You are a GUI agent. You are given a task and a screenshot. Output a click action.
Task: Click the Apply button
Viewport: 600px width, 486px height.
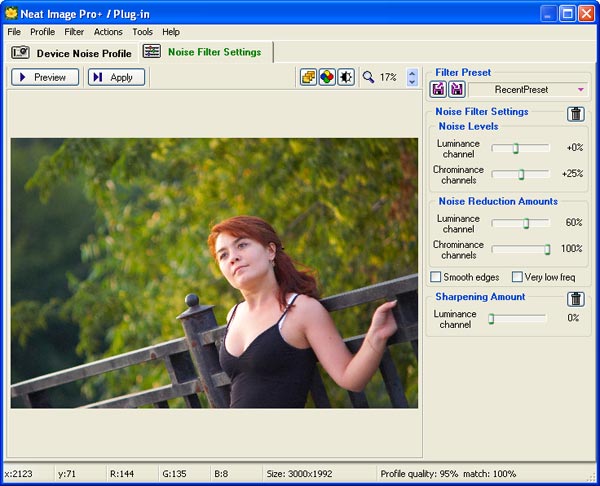coord(116,77)
